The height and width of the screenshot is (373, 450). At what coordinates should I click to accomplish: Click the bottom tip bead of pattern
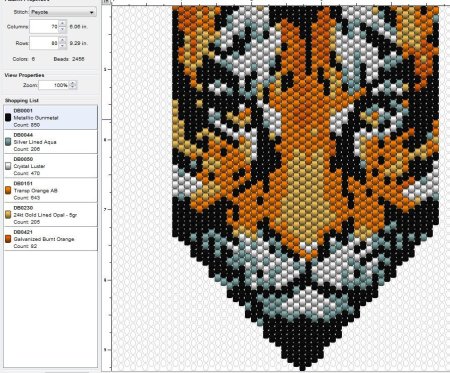[302, 367]
